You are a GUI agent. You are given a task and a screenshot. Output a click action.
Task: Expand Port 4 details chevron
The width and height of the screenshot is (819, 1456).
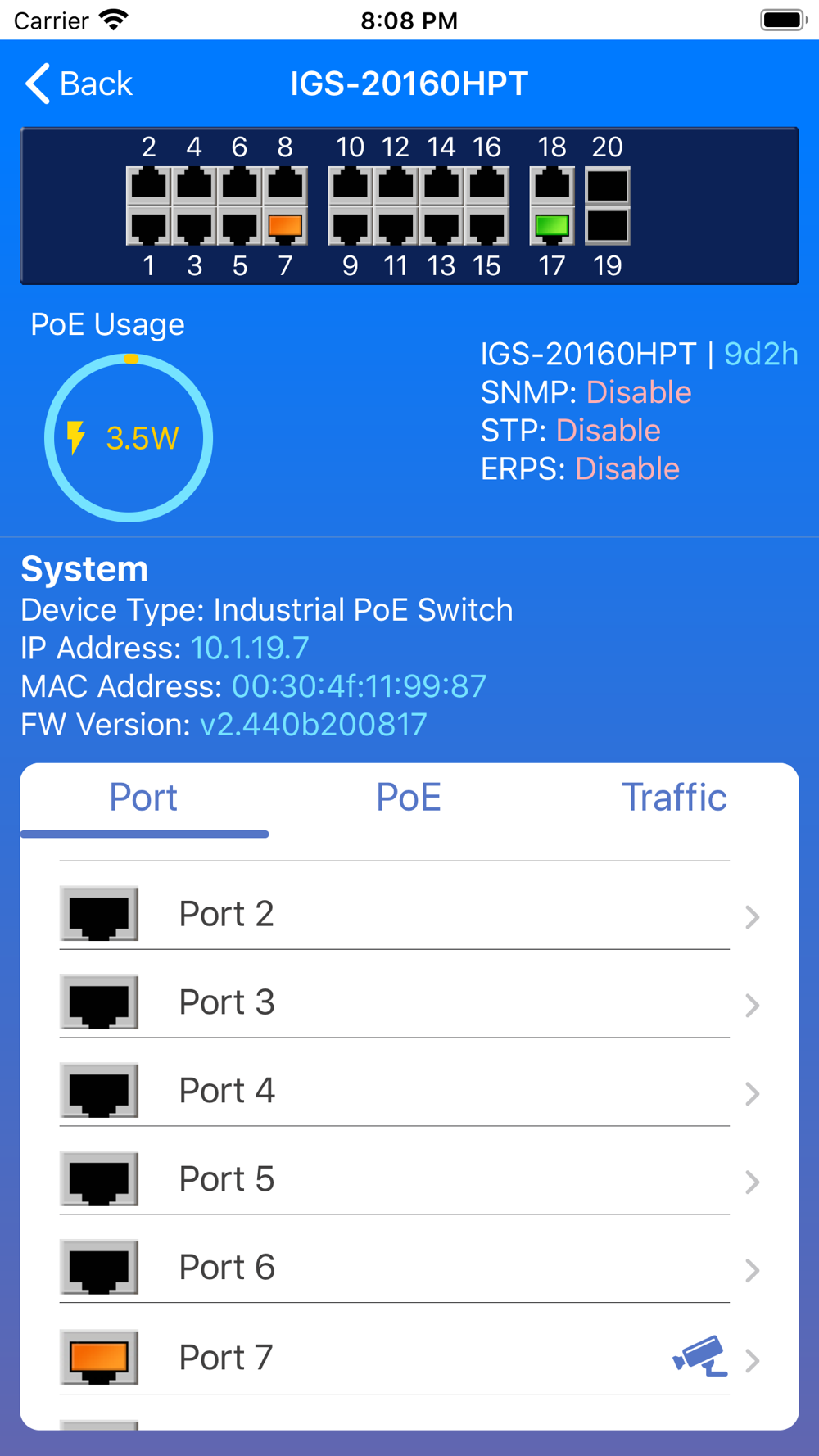[x=752, y=1093]
